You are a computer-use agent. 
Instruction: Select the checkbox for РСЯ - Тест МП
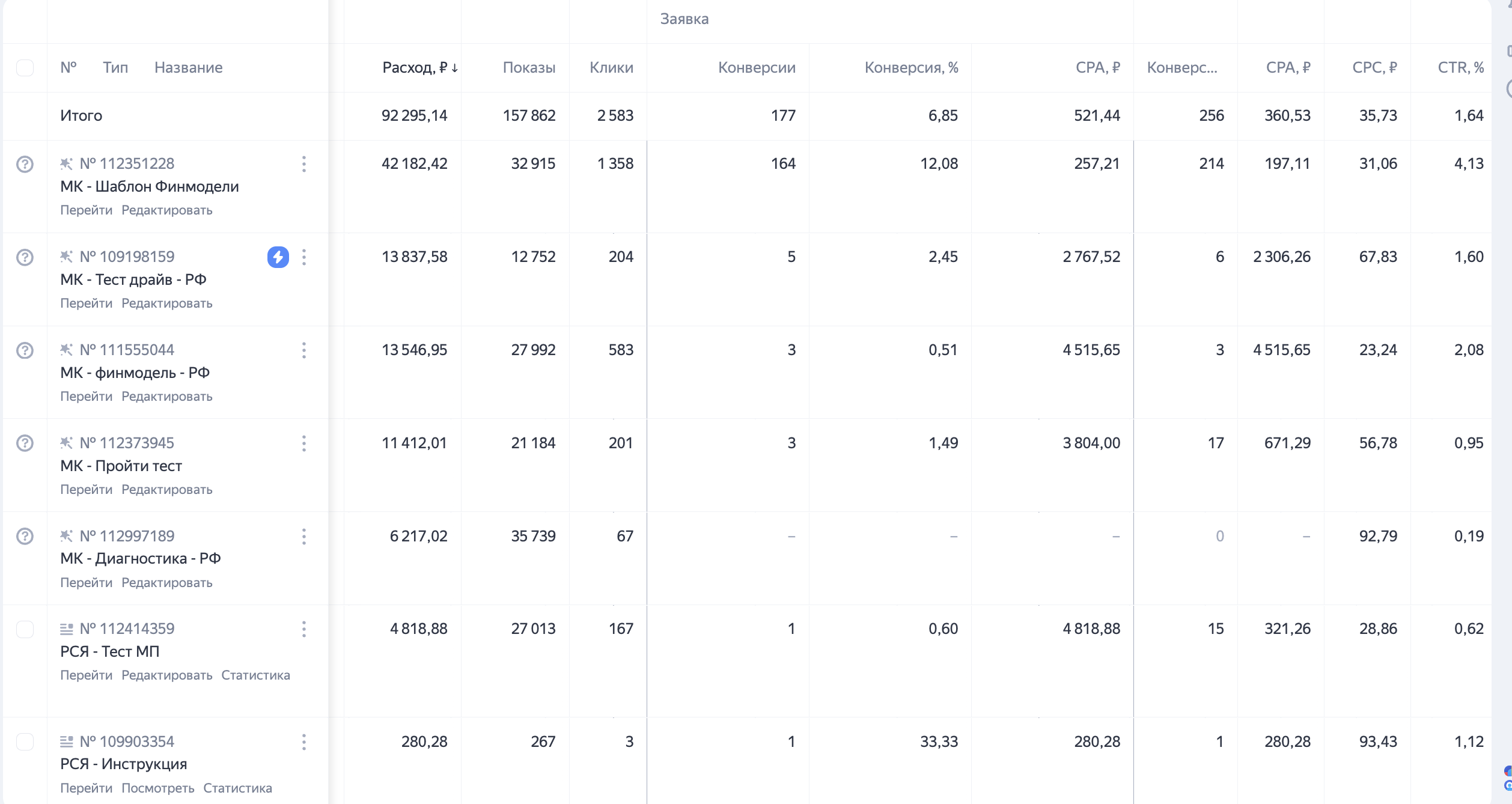(25, 629)
